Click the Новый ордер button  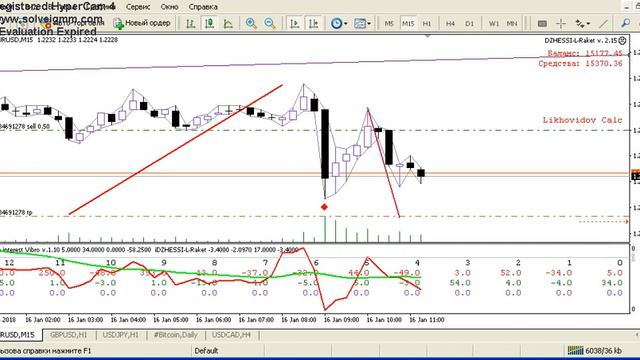click(x=142, y=23)
